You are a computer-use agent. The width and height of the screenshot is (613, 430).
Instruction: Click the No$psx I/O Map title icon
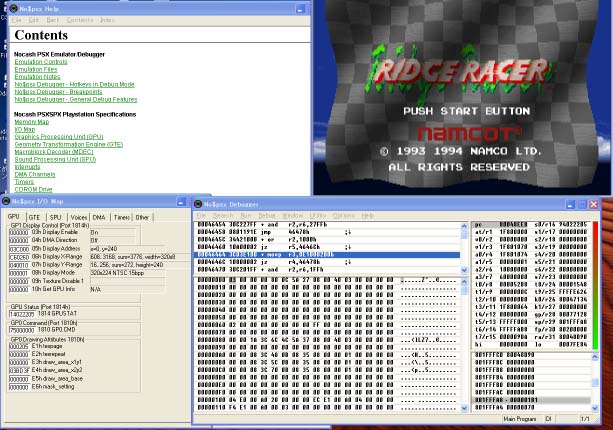6,201
